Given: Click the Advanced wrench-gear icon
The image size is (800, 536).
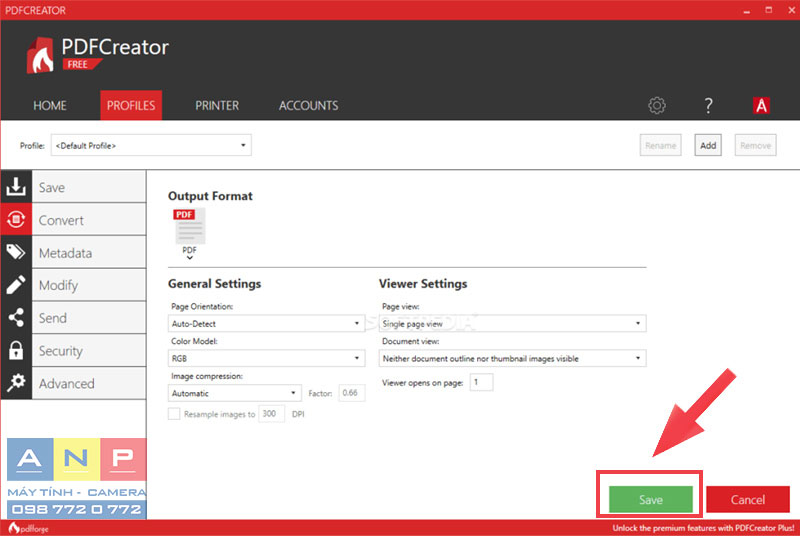Looking at the screenshot, I should (x=16, y=382).
